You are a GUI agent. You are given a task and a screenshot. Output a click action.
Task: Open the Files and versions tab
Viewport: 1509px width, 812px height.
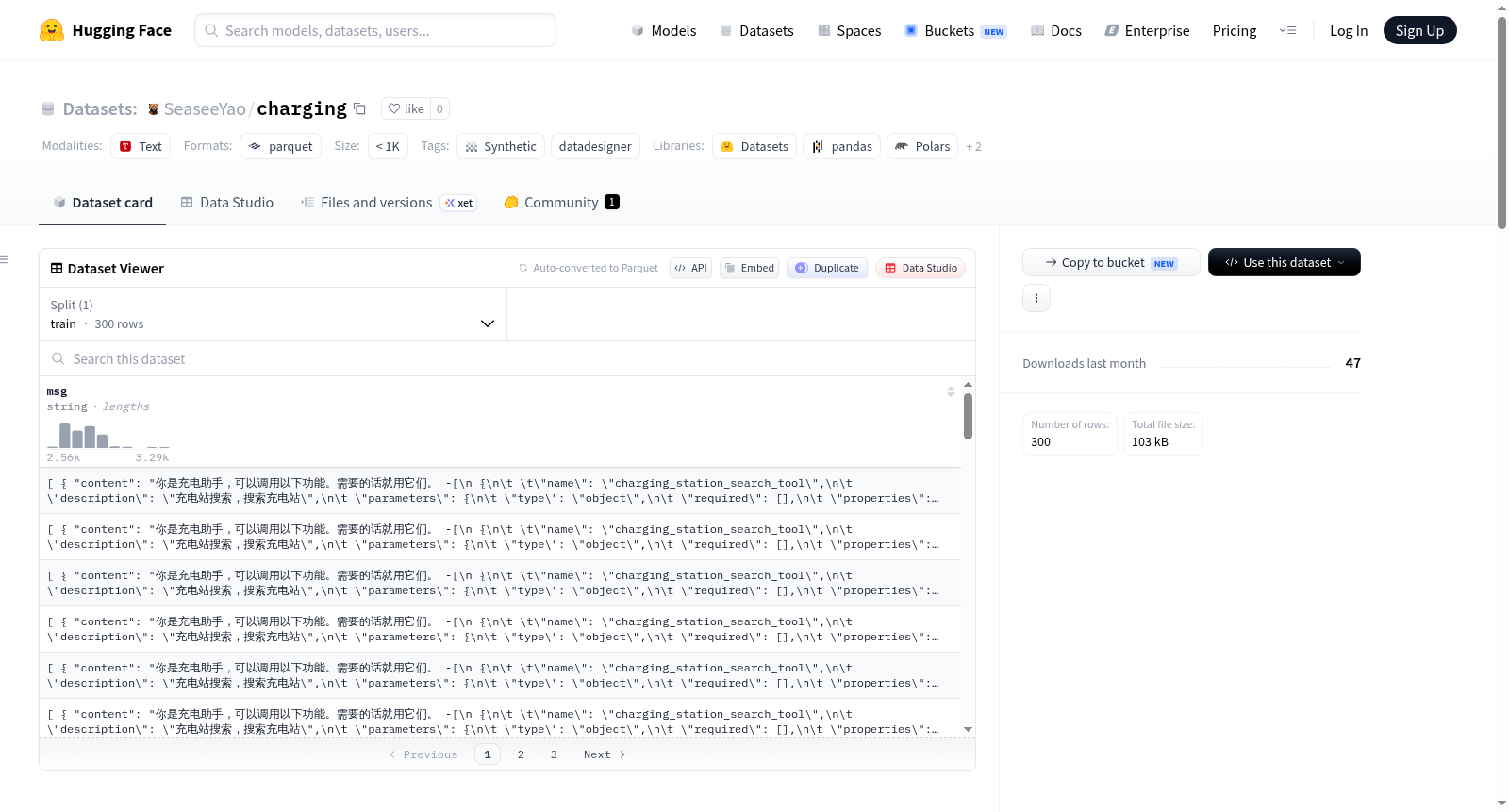coord(388,202)
